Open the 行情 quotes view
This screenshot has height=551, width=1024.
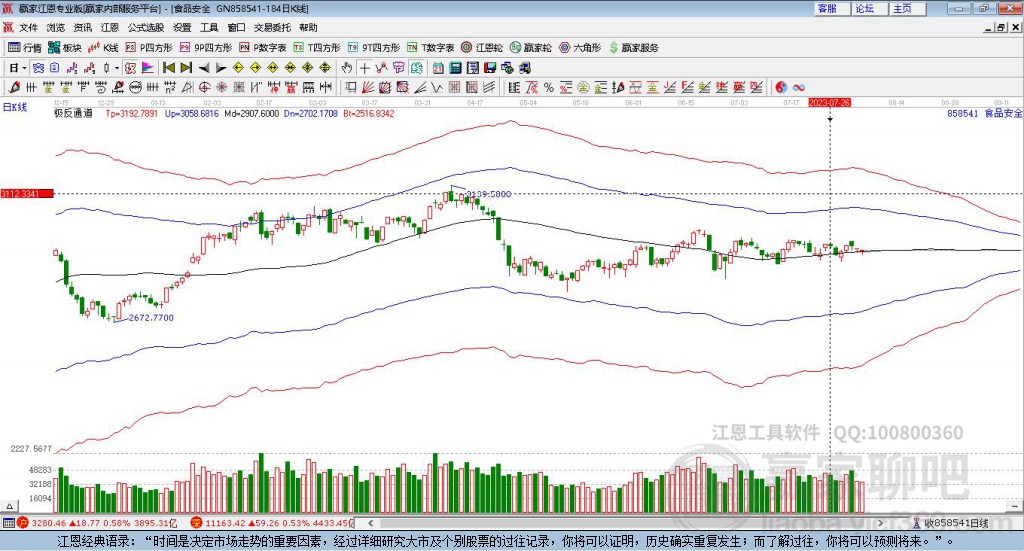coord(25,47)
